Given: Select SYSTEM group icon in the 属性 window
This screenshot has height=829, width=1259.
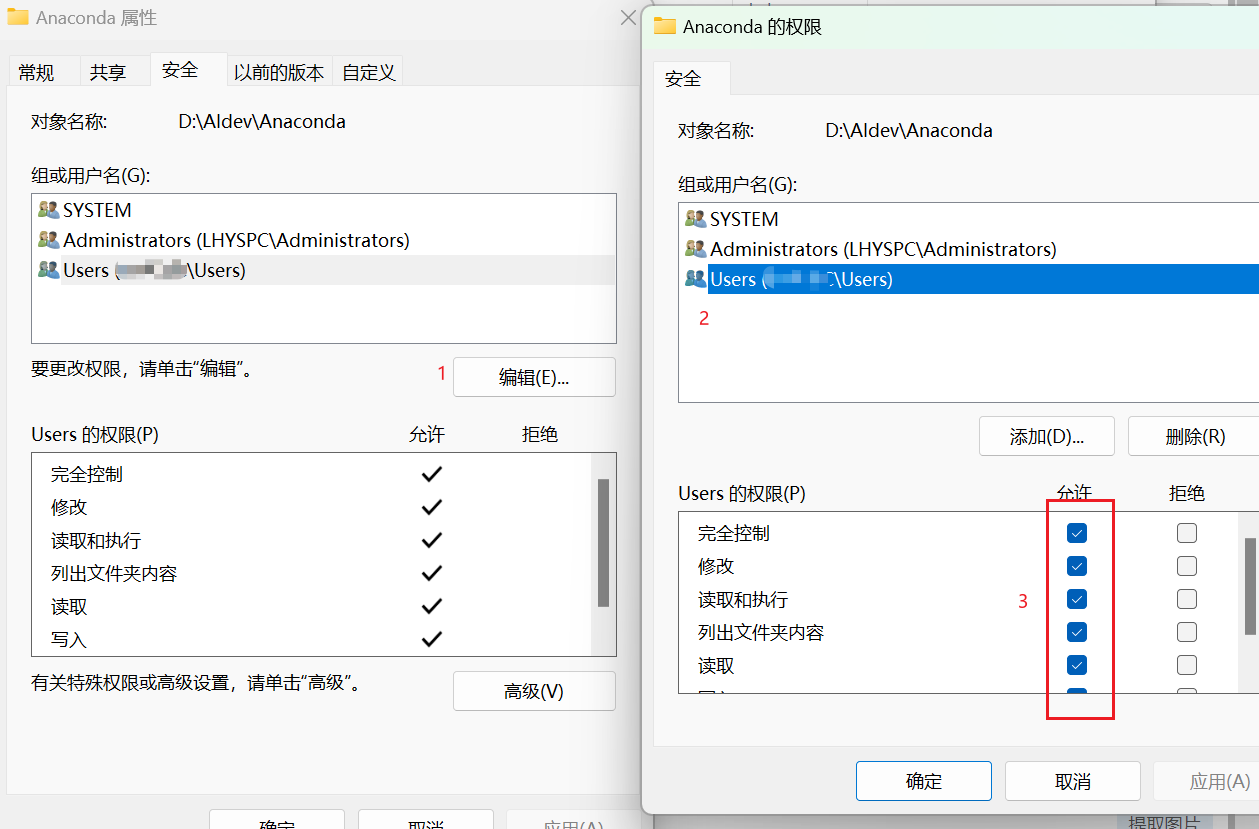Looking at the screenshot, I should point(49,210).
